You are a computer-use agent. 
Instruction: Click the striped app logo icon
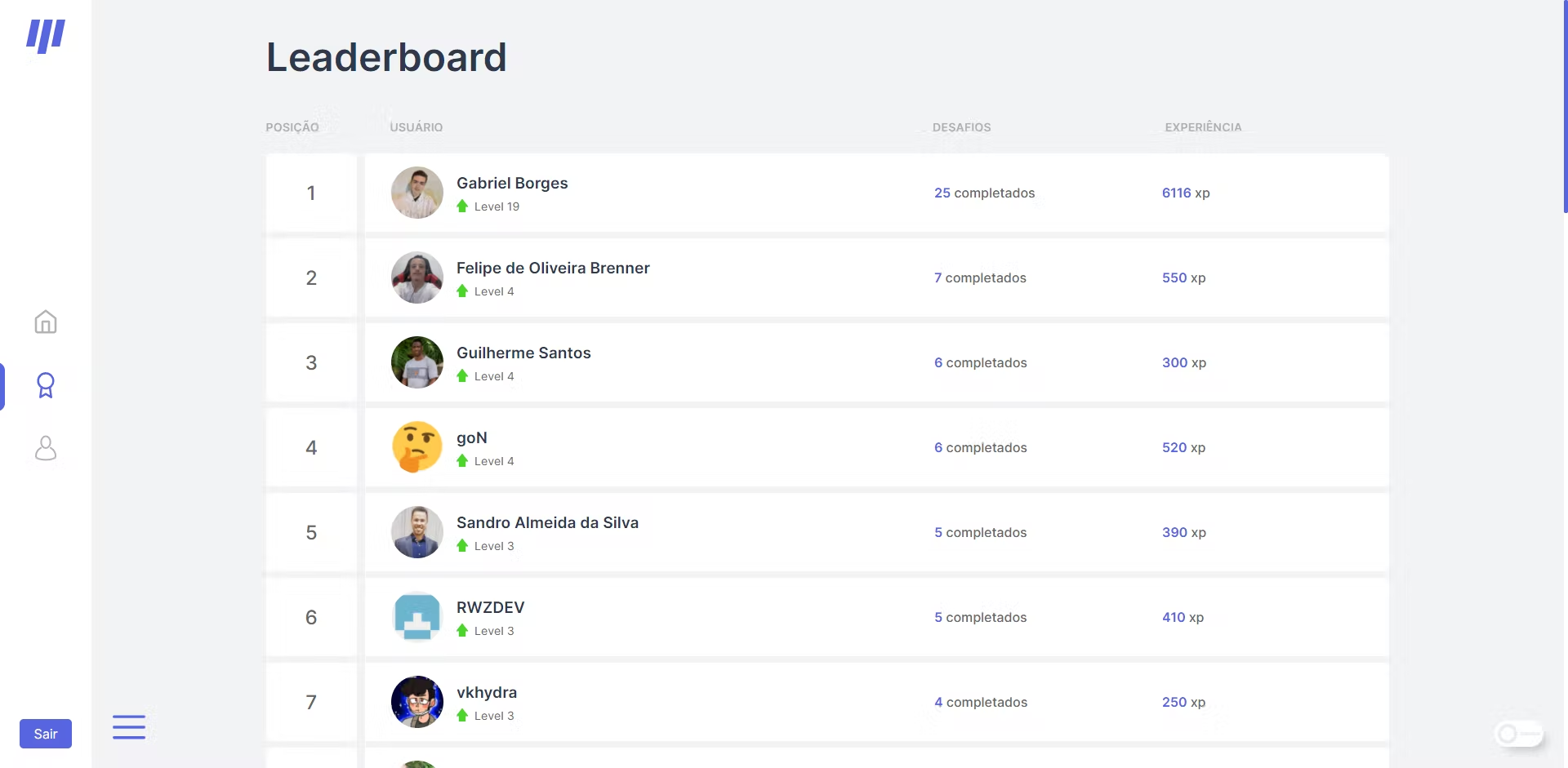[46, 37]
